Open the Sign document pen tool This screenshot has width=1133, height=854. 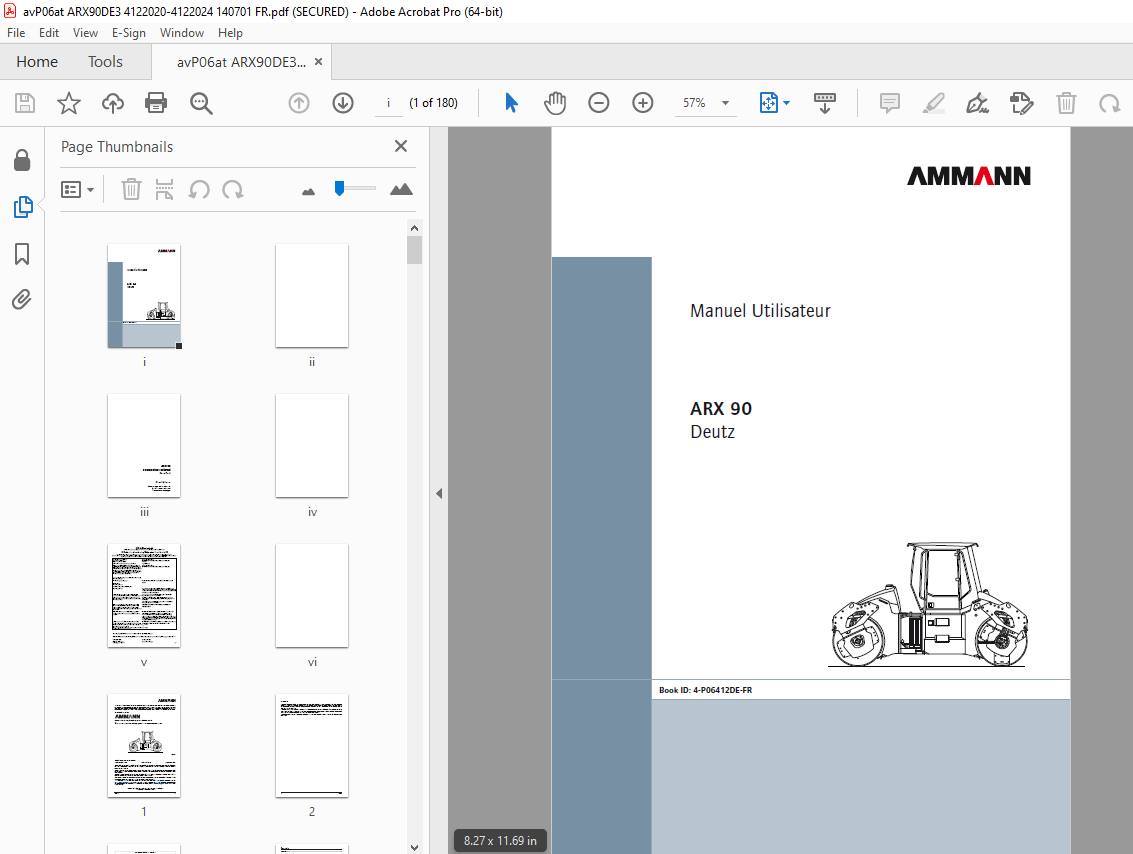pos(977,103)
